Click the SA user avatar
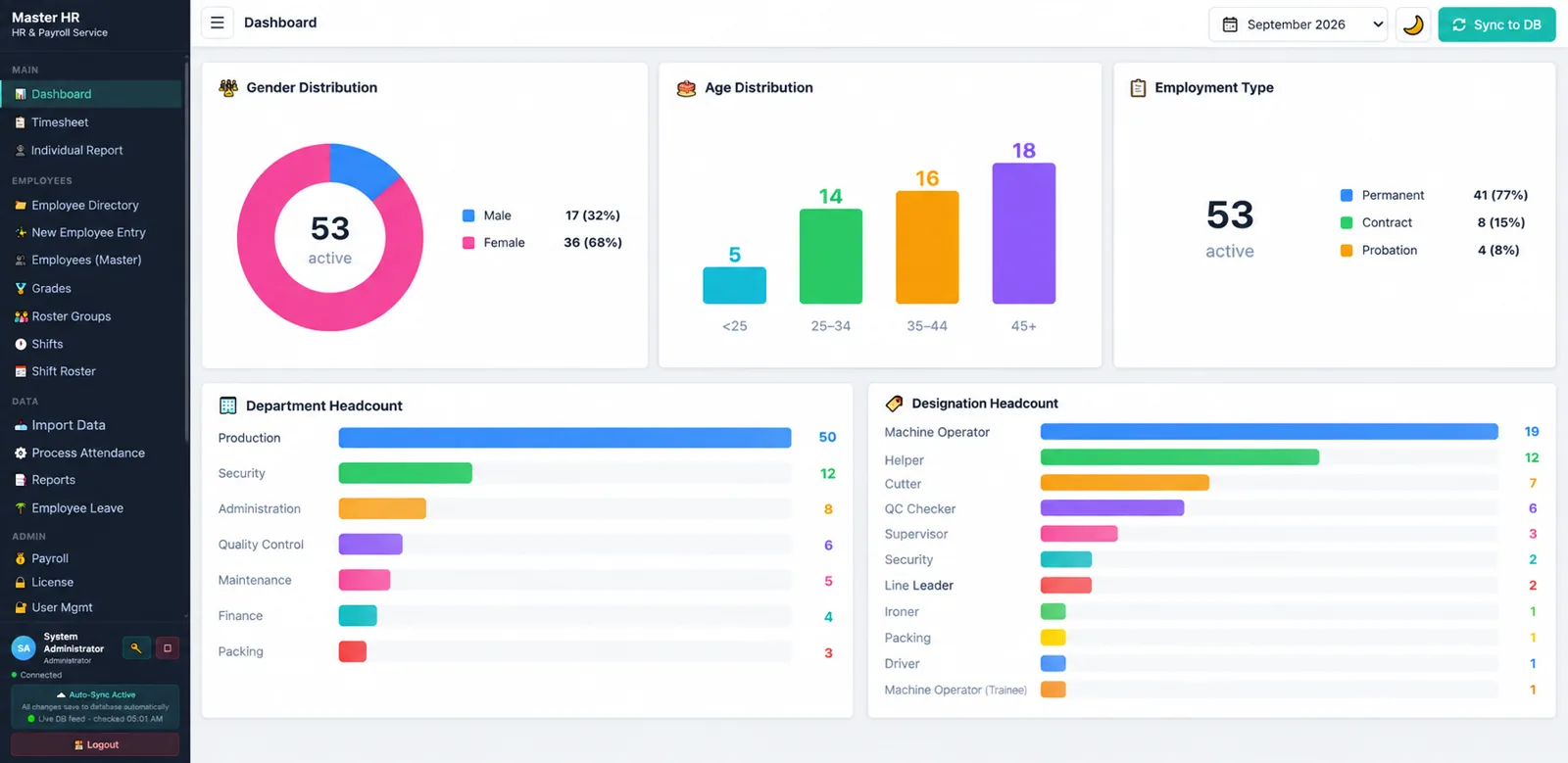 24,648
